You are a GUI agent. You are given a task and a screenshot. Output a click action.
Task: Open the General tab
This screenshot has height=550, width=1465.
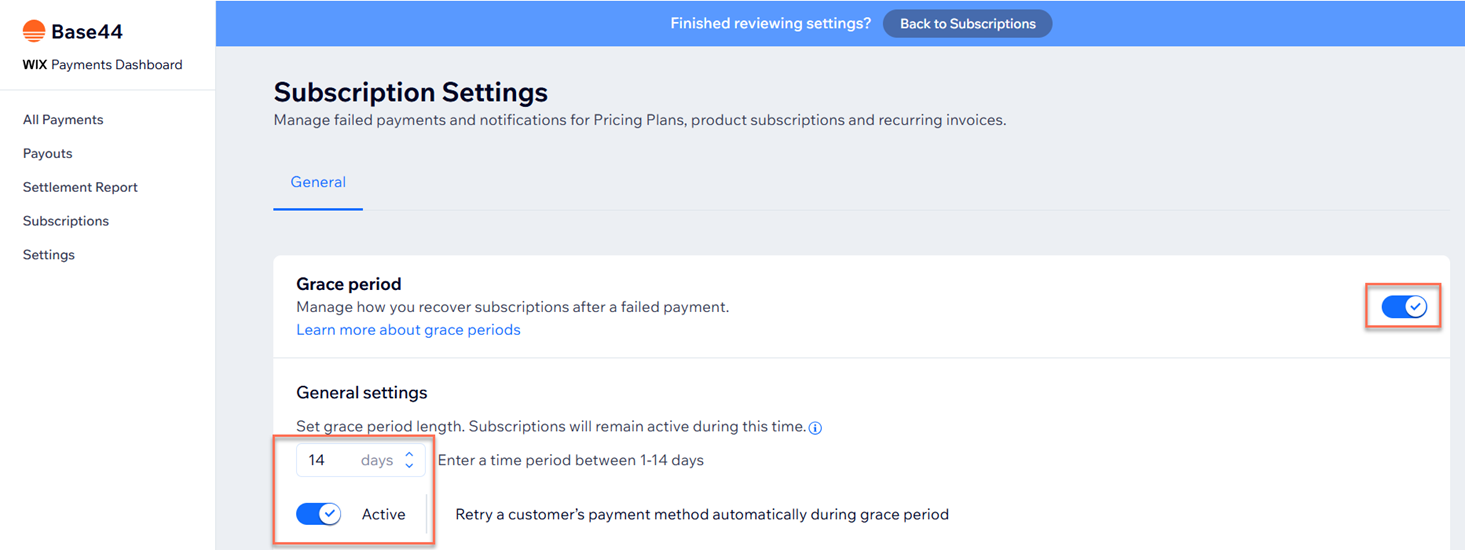tap(318, 182)
